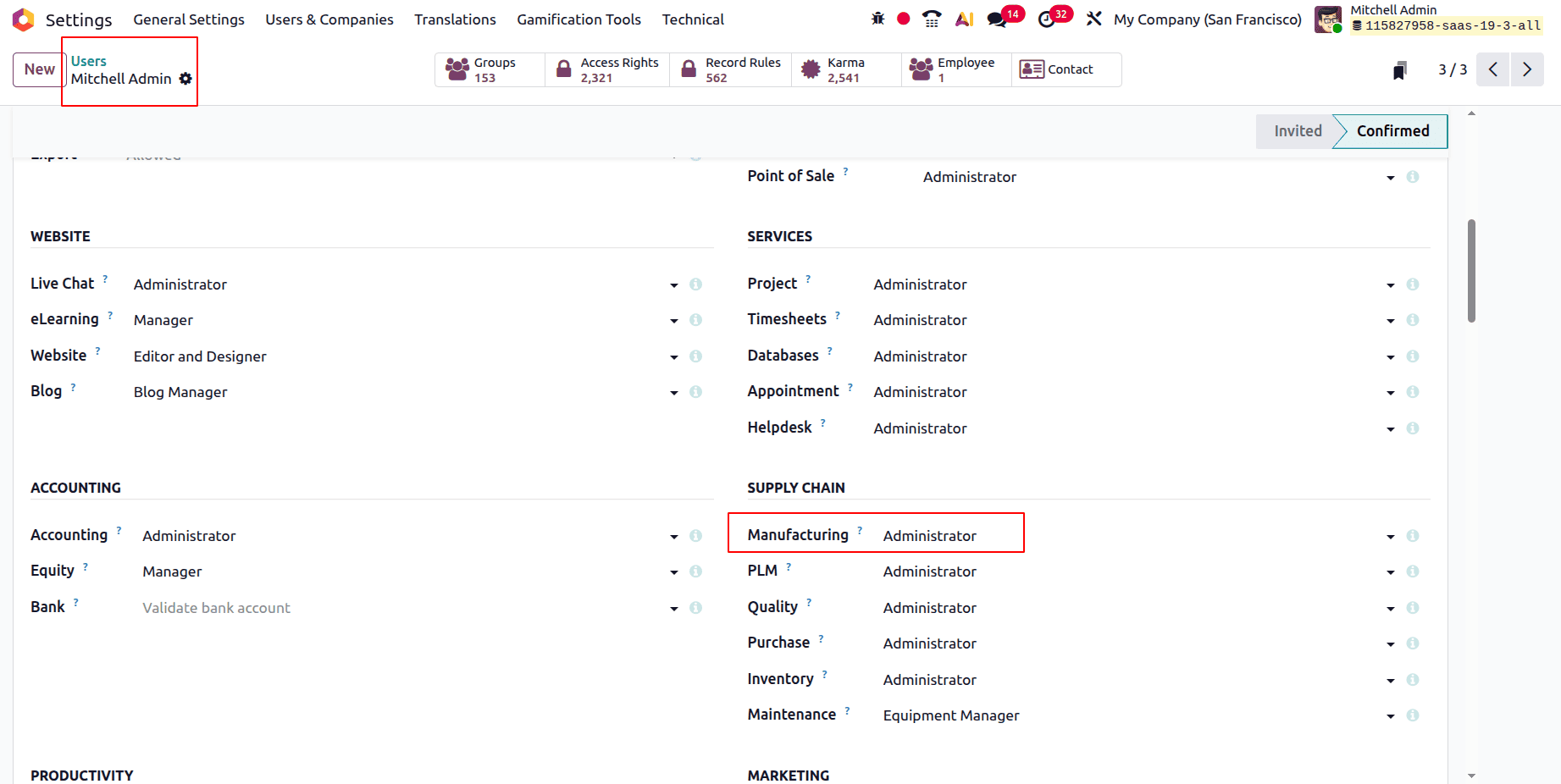Open Record Rules 562 stat button
This screenshot has height=784, width=1561.
pos(731,69)
